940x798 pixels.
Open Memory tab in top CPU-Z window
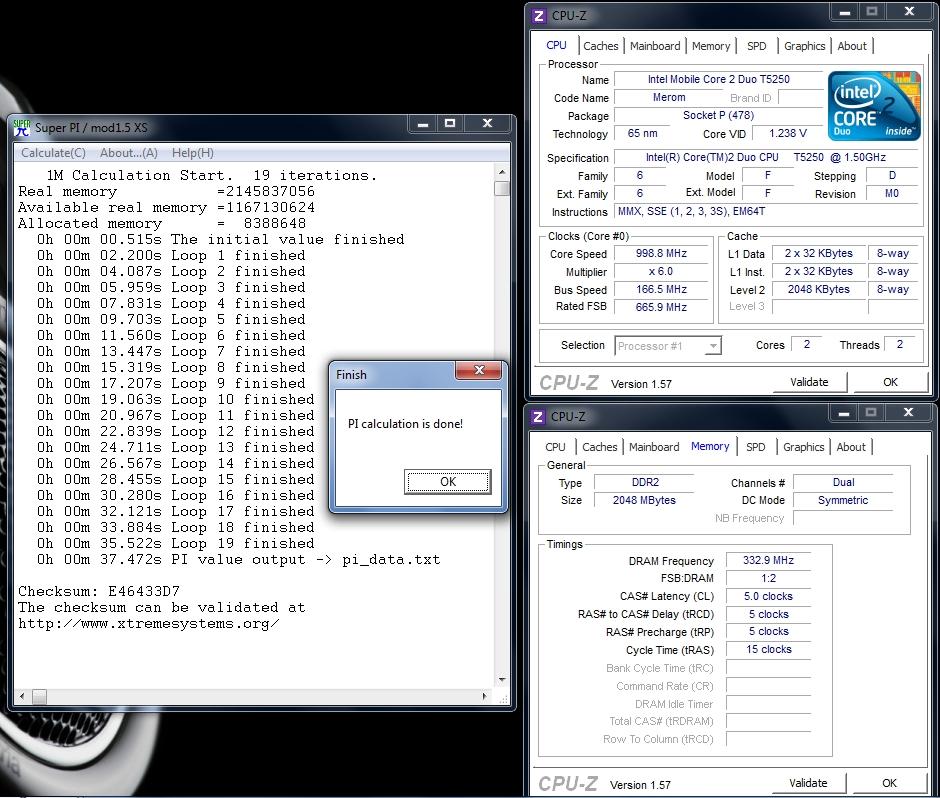[x=711, y=46]
